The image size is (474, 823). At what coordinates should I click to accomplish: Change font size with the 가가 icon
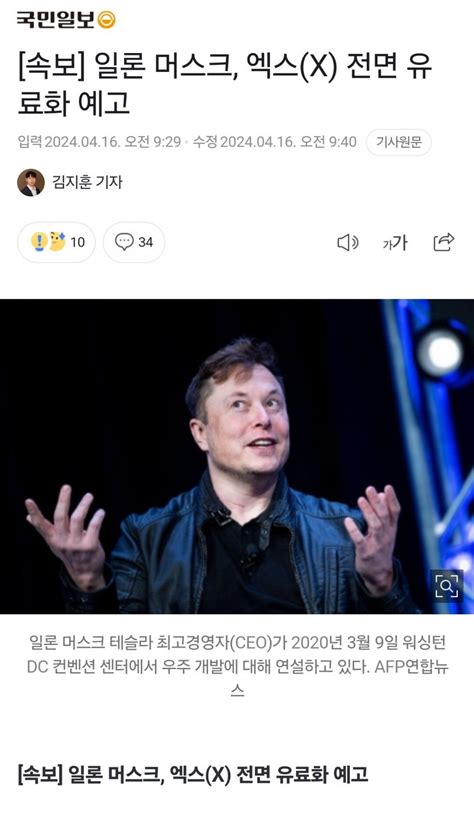pos(395,242)
